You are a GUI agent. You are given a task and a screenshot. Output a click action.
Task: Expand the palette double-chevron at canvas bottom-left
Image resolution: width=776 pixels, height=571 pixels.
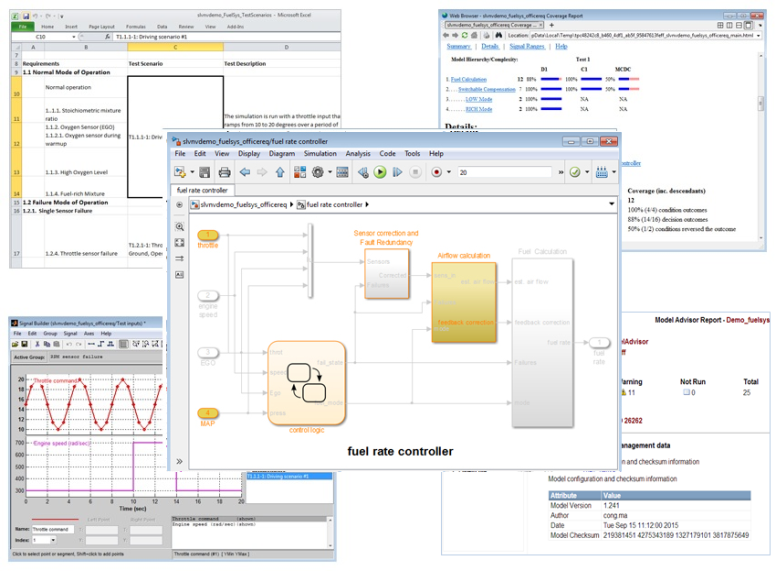[179, 462]
